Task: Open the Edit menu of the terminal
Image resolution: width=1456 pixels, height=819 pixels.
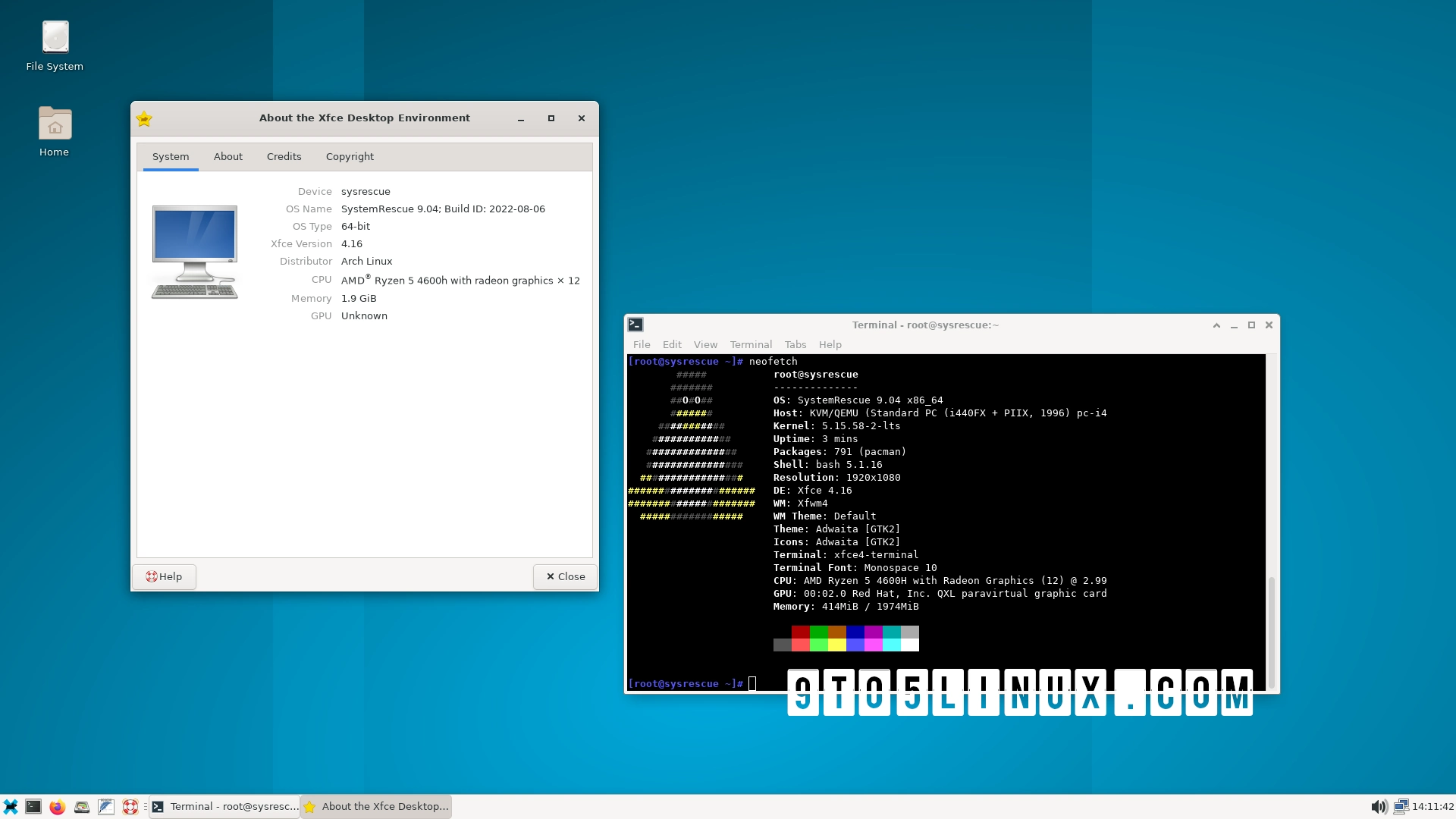Action: pyautogui.click(x=671, y=344)
